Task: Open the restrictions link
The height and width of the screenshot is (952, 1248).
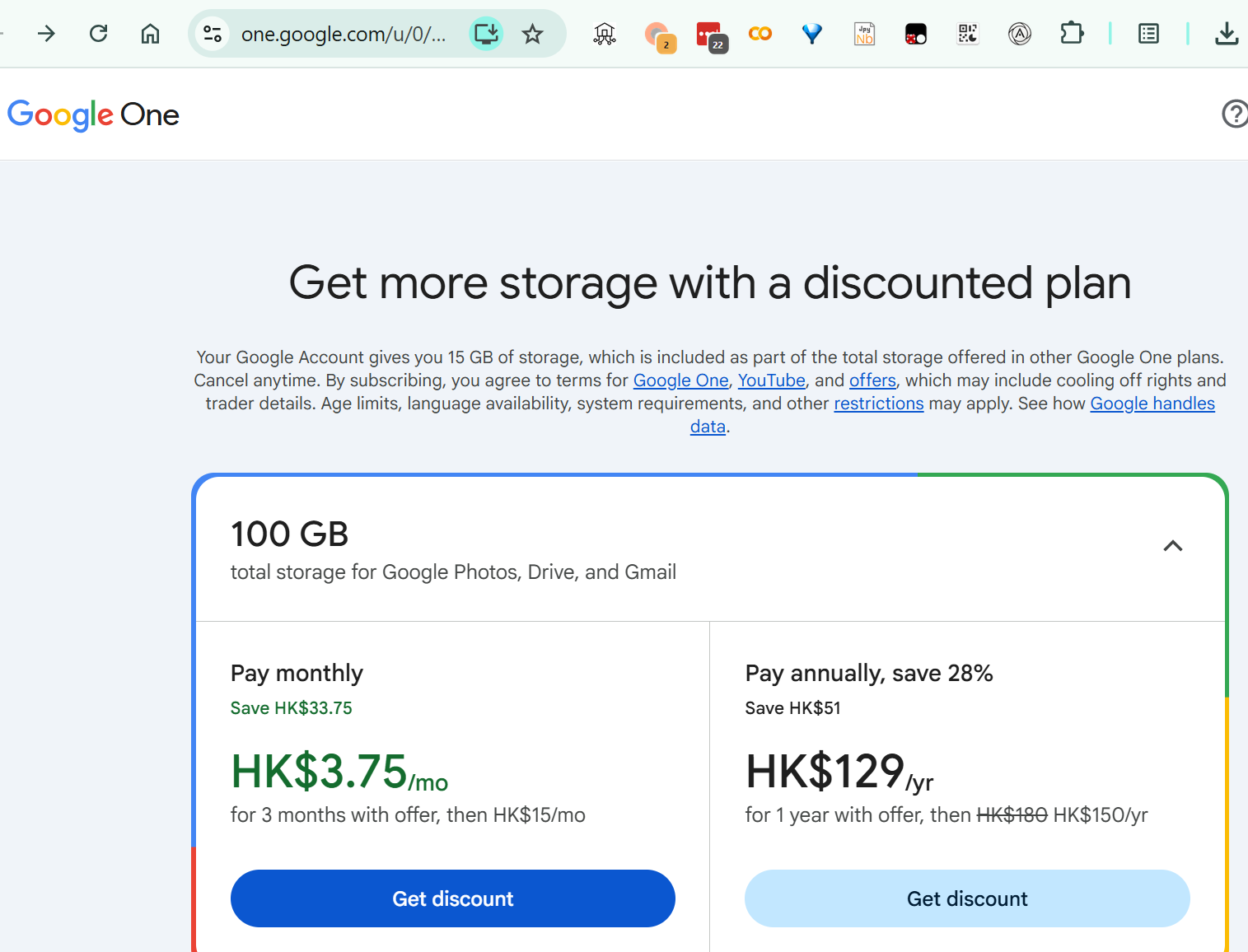Action: (879, 404)
